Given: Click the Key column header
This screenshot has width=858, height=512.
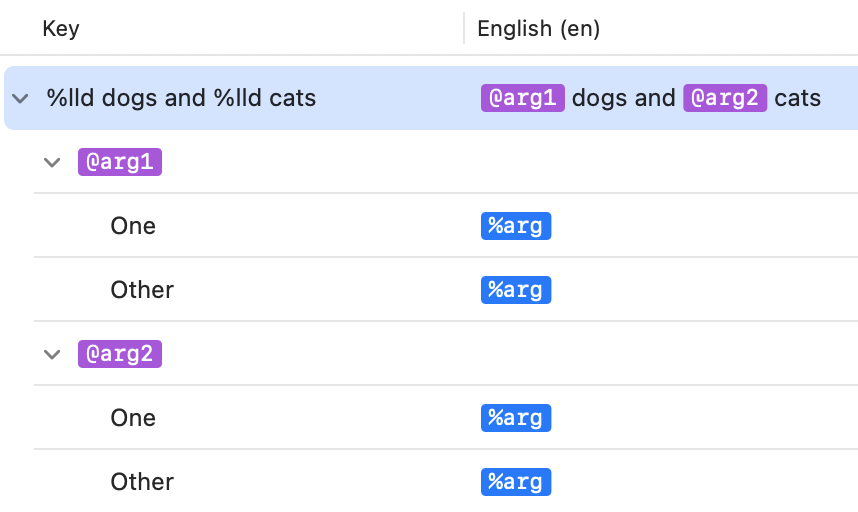Looking at the screenshot, I should point(61,29).
